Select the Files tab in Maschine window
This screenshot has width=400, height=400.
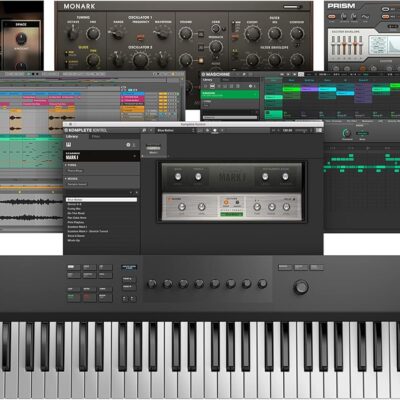226,80
